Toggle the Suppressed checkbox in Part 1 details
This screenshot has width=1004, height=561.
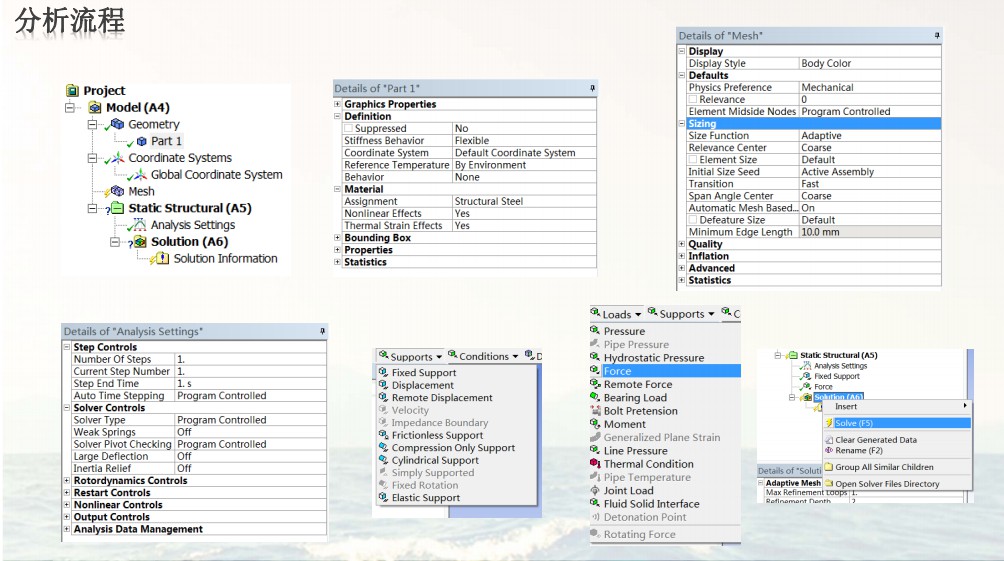(349, 129)
